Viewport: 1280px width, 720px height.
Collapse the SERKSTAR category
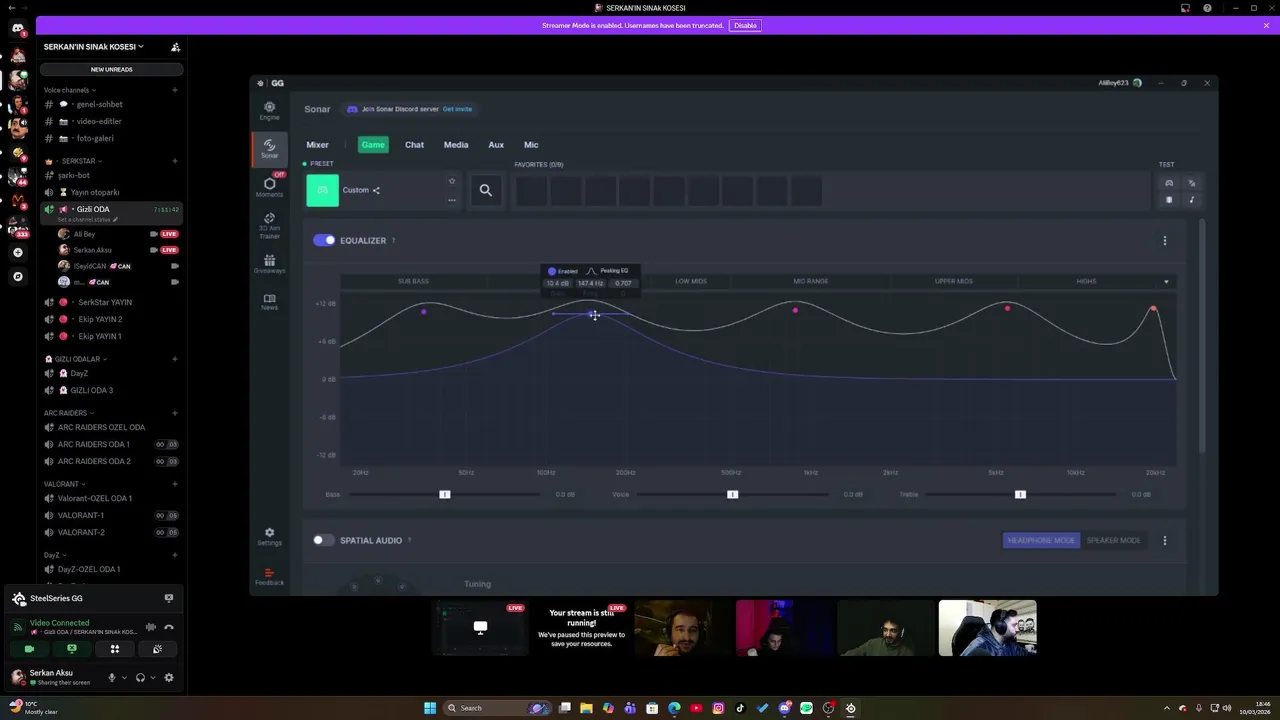pyautogui.click(x=80, y=161)
